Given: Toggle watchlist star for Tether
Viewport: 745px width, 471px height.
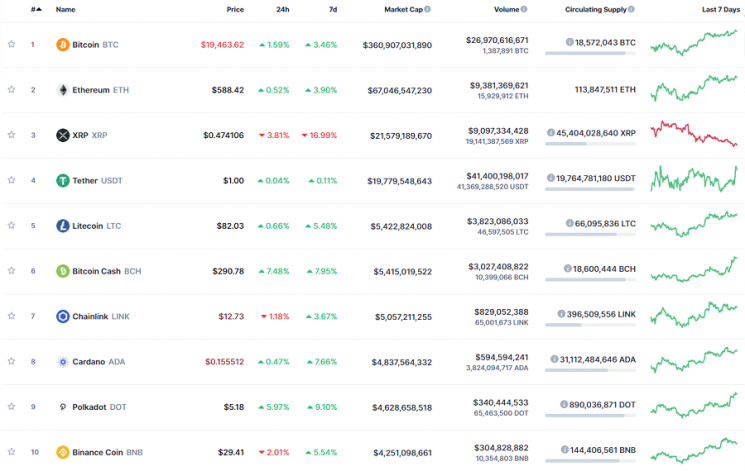Looking at the screenshot, I should click(x=11, y=180).
